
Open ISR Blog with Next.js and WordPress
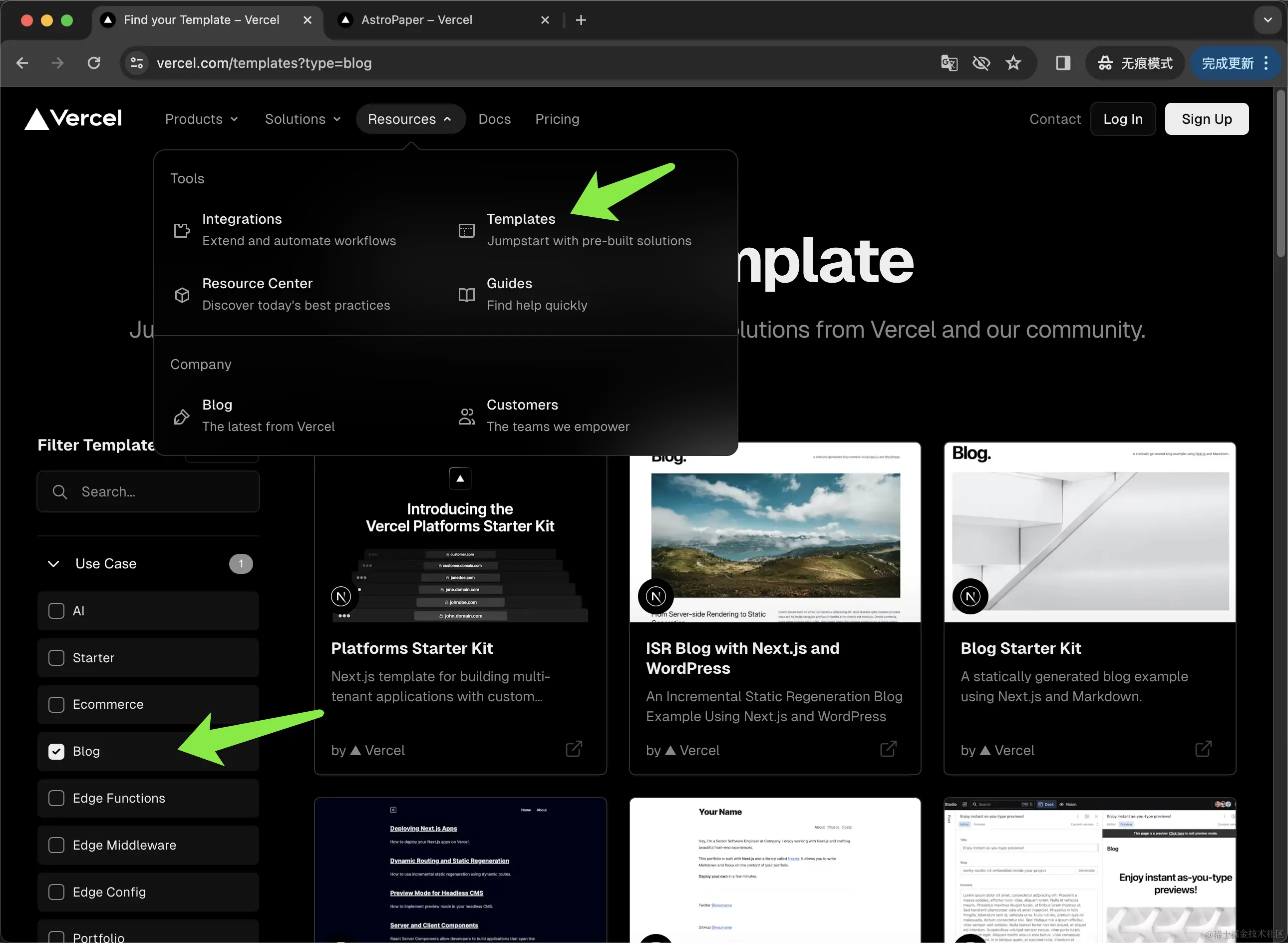(742, 658)
